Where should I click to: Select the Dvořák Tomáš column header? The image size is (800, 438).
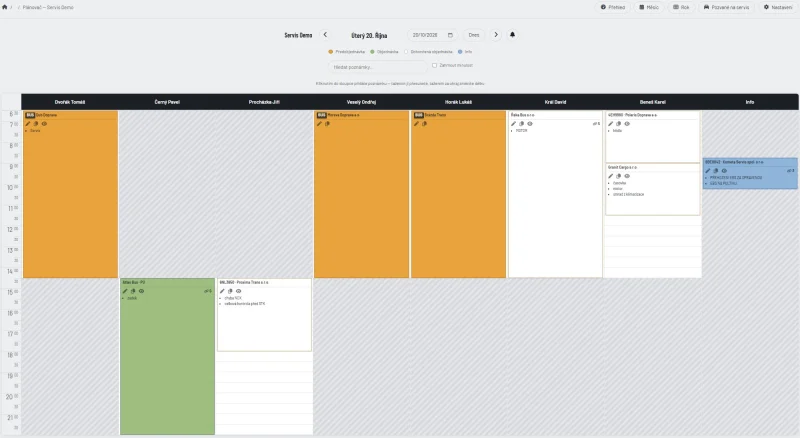pos(70,102)
